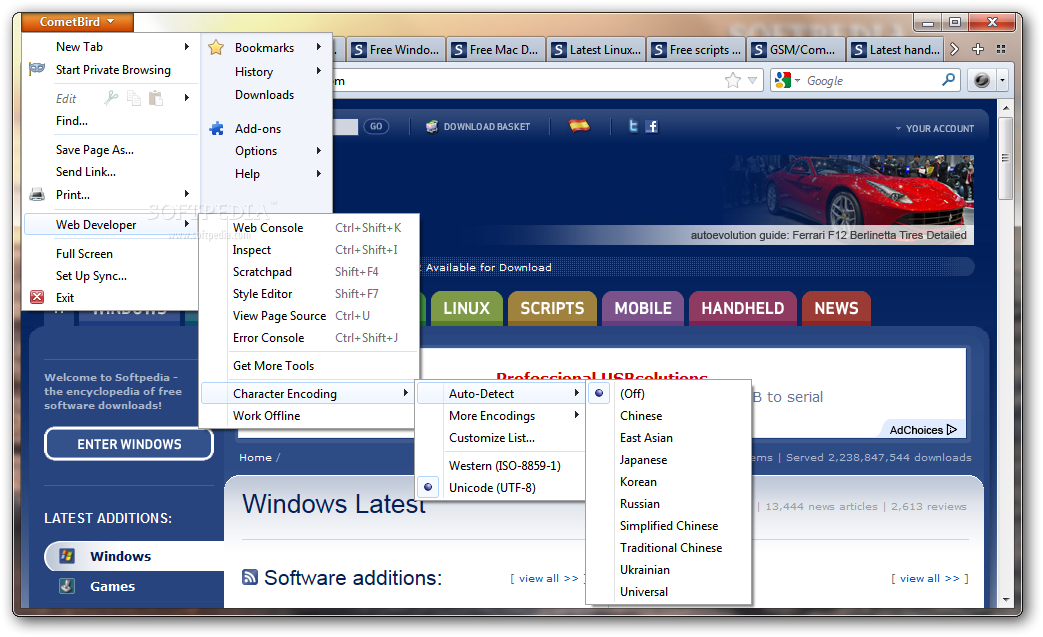Click the Print printer icon
Viewport: 1043px width, 637px height.
[x=37, y=195]
